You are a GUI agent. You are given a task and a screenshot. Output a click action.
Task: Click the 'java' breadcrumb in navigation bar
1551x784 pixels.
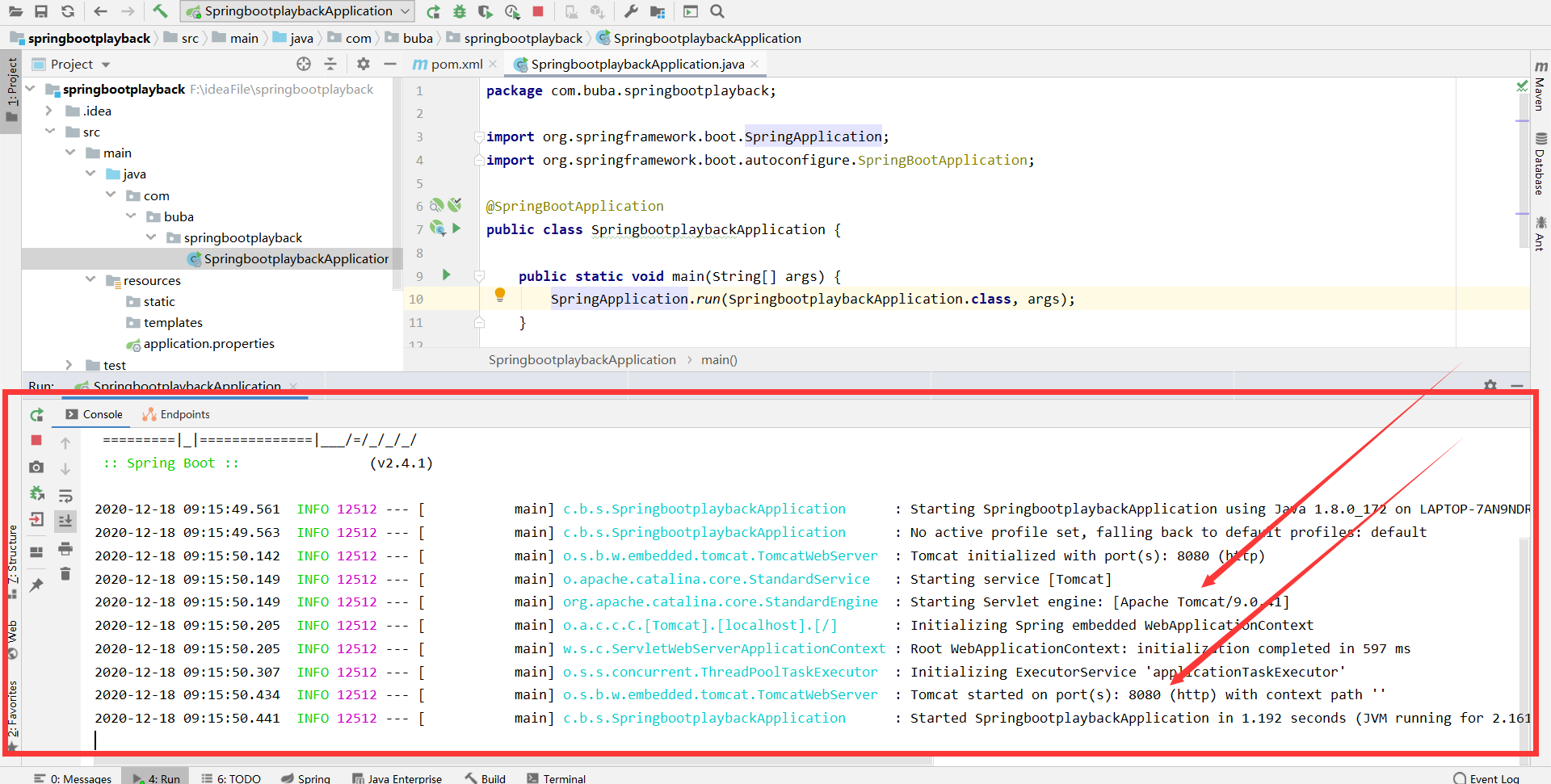(301, 38)
